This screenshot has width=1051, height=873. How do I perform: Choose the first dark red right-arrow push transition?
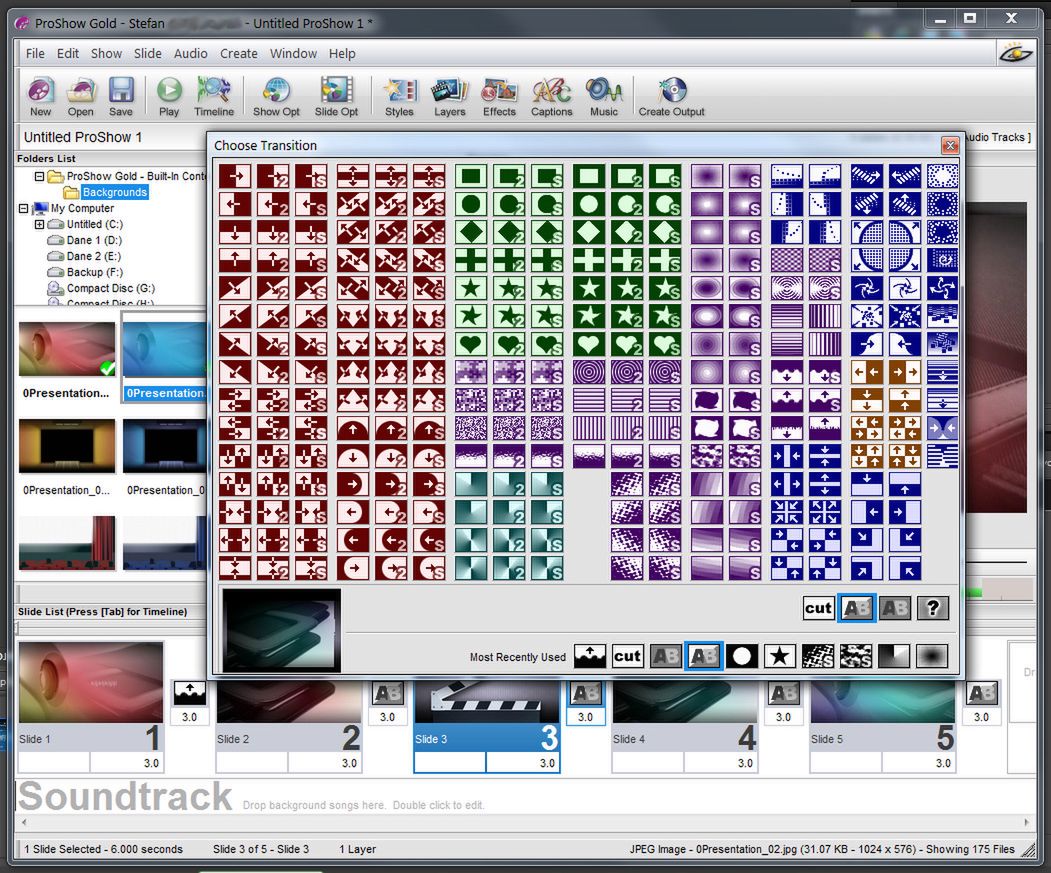235,176
